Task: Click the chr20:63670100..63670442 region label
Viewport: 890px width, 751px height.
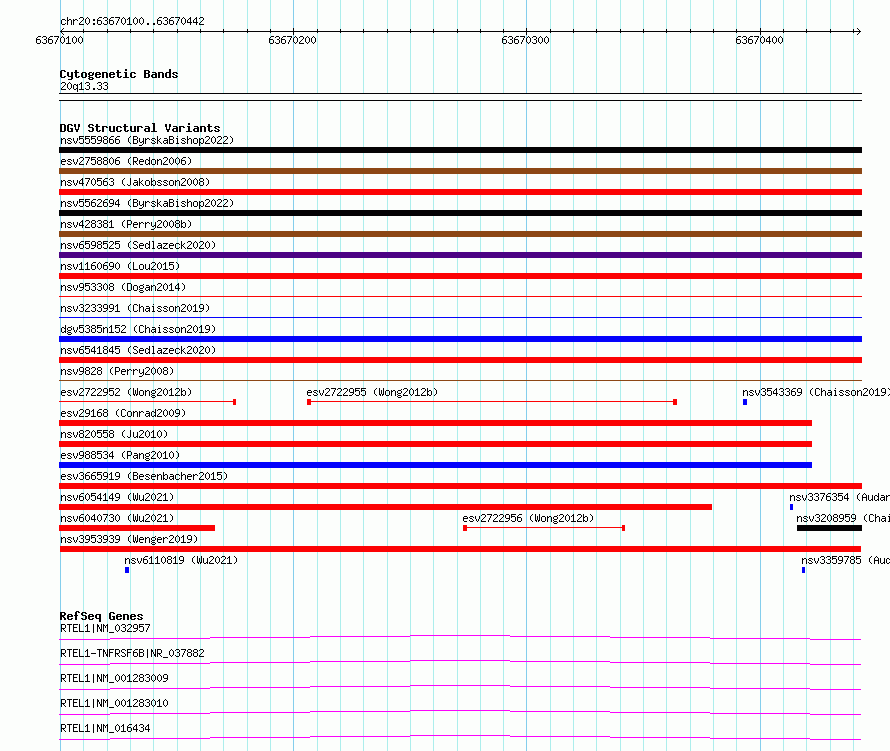Action: point(132,21)
